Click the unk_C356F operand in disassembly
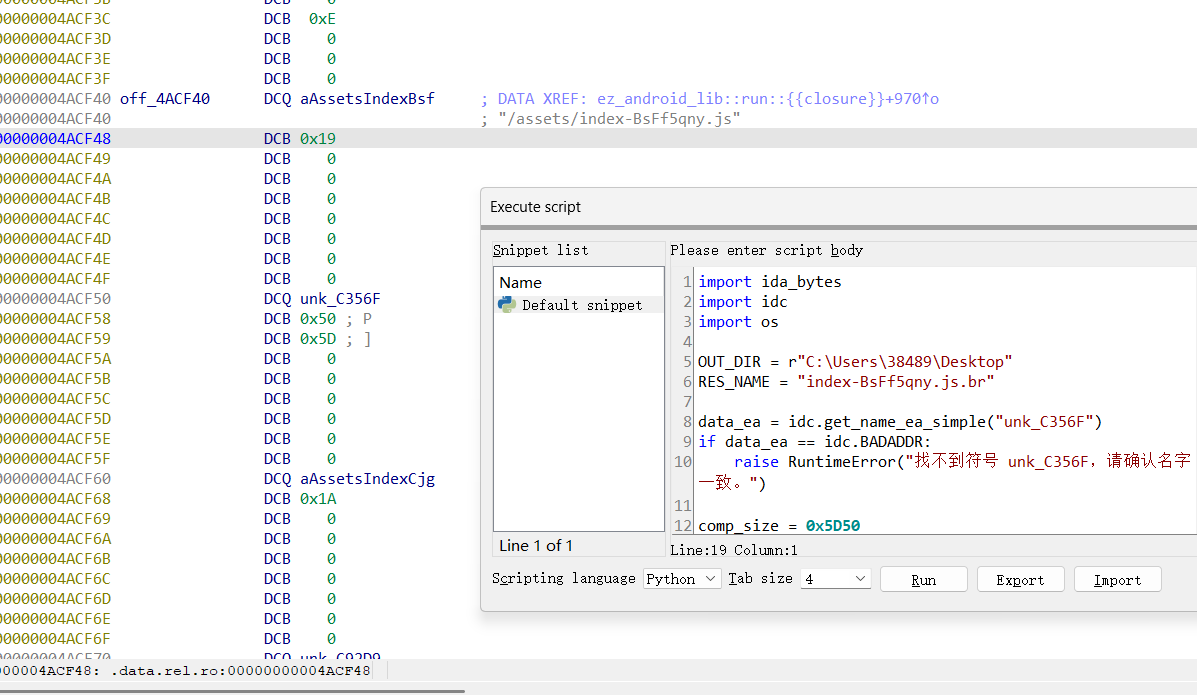 (x=340, y=299)
